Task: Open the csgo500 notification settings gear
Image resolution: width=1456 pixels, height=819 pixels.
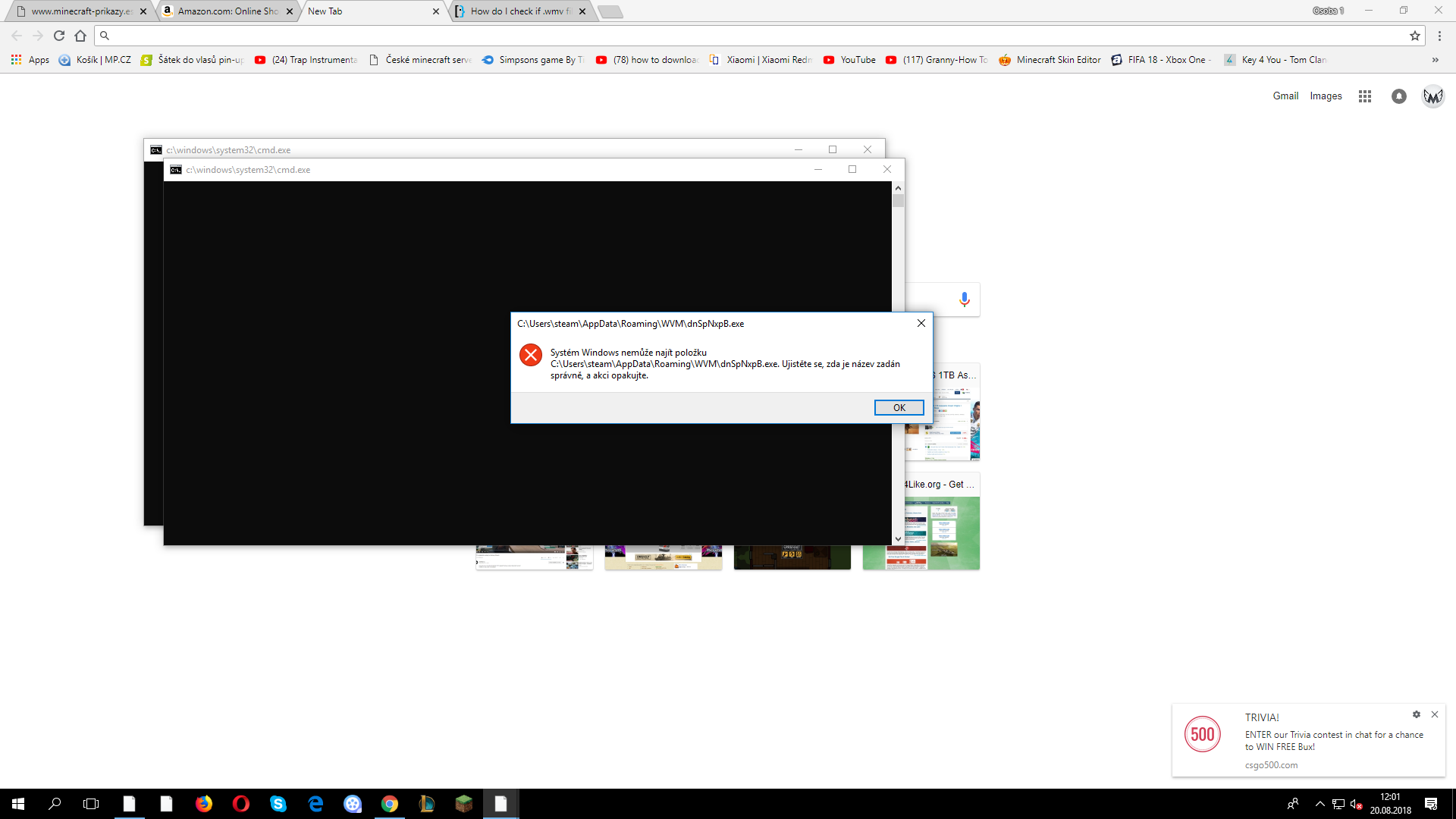Action: pyautogui.click(x=1416, y=714)
